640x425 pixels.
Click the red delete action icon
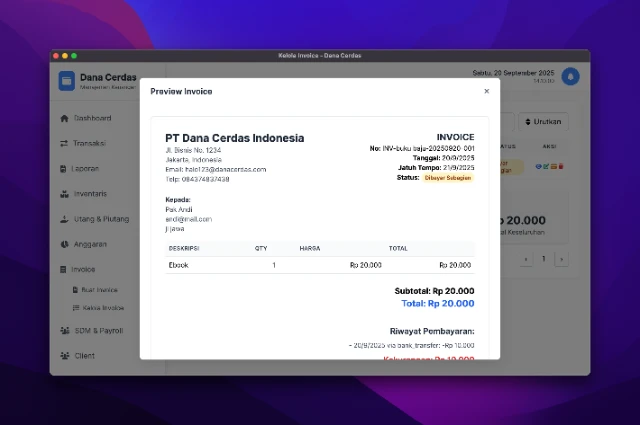click(x=561, y=167)
